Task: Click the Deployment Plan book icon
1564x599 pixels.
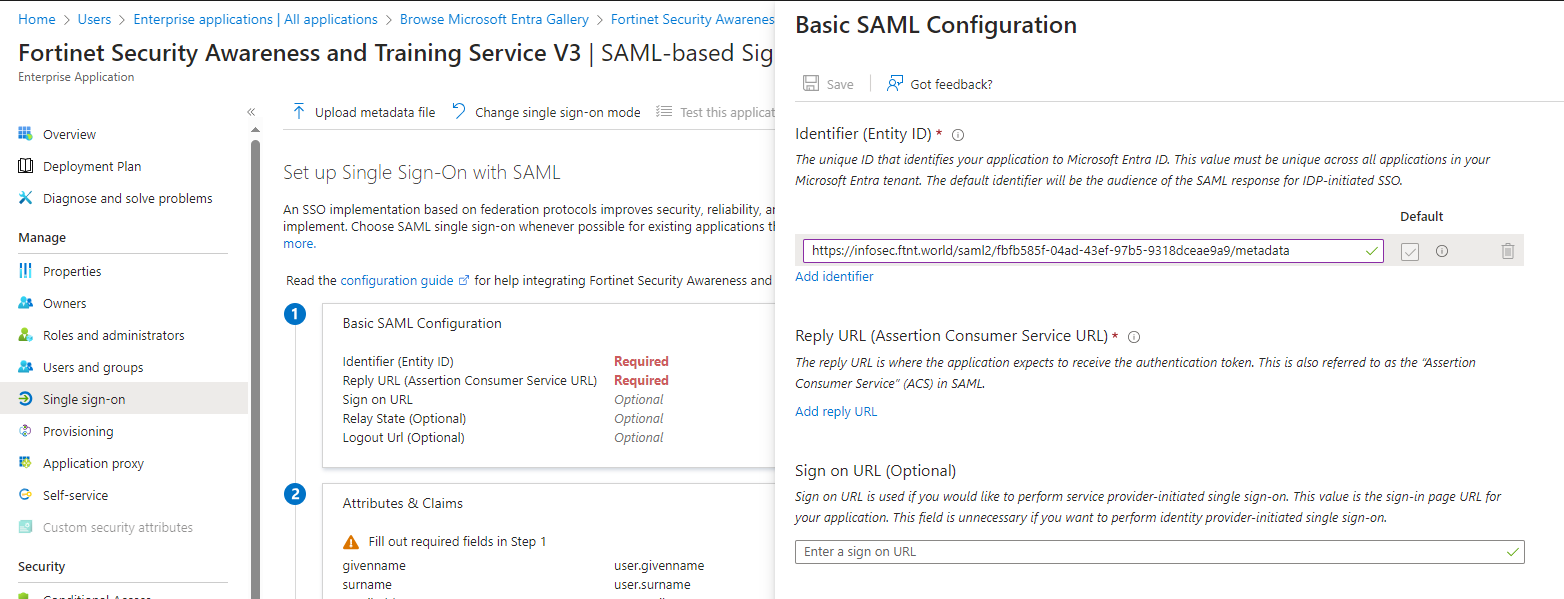Action: [x=26, y=166]
